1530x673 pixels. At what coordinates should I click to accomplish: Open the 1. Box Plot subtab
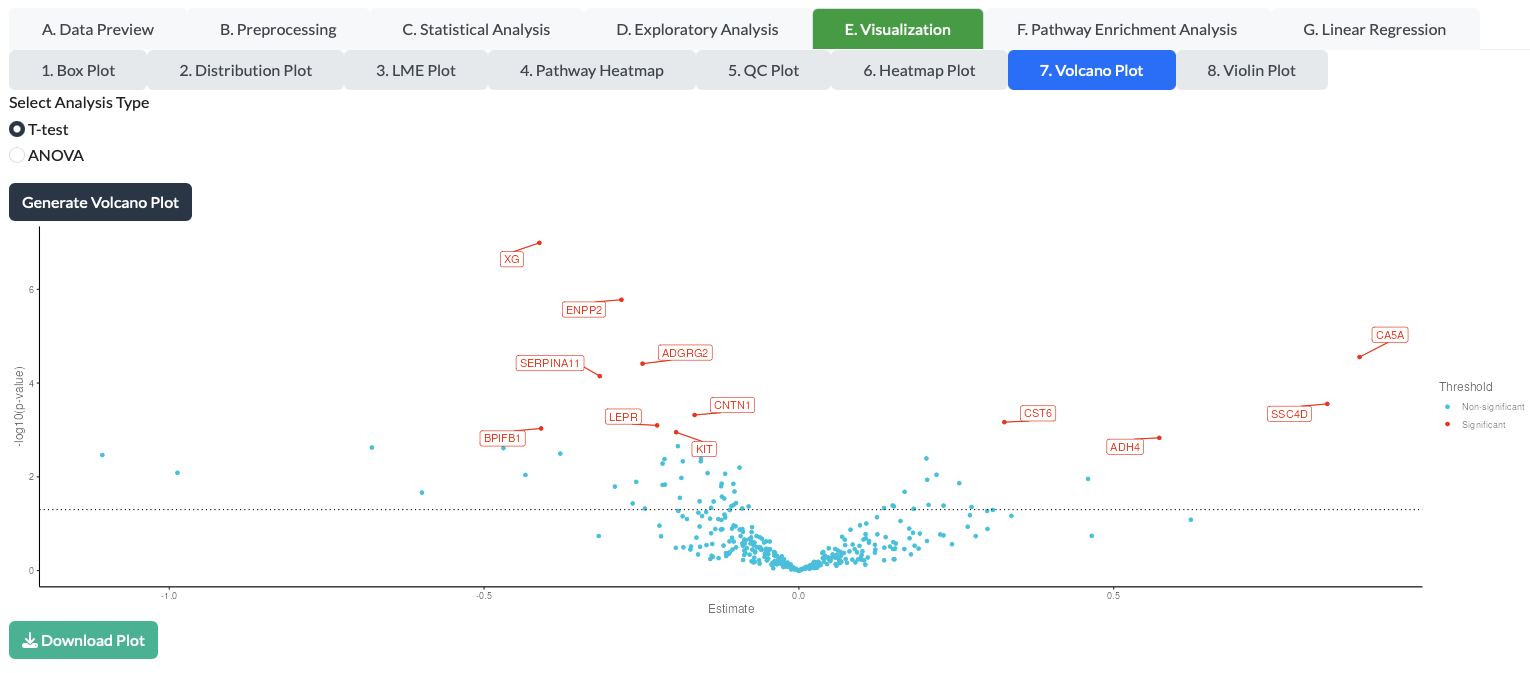click(78, 70)
